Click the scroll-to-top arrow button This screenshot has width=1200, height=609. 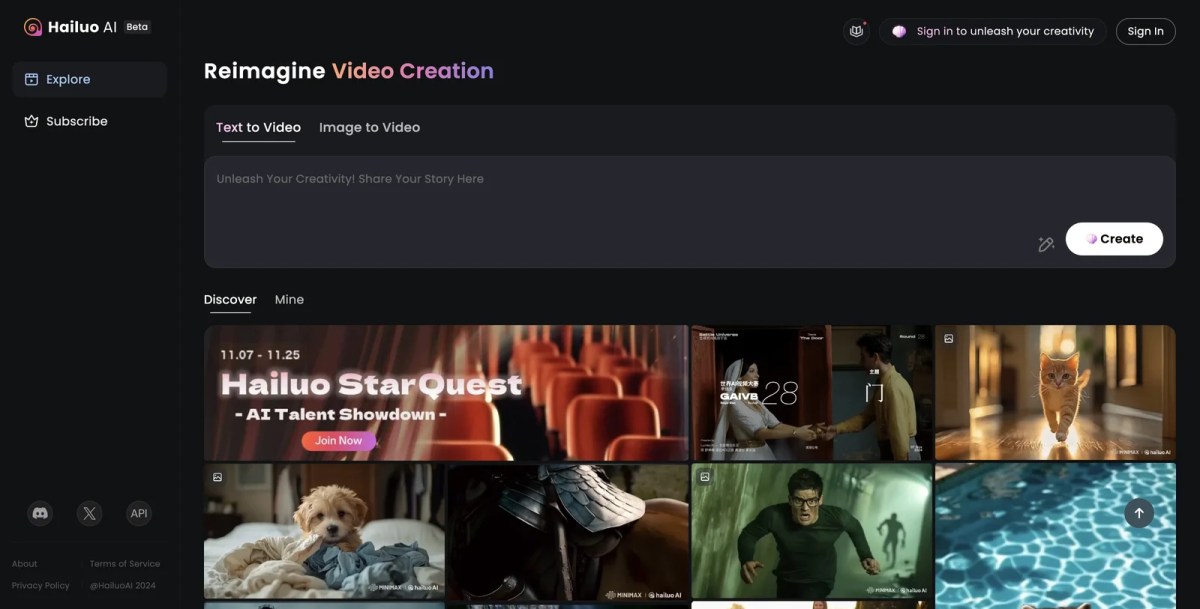point(1138,513)
